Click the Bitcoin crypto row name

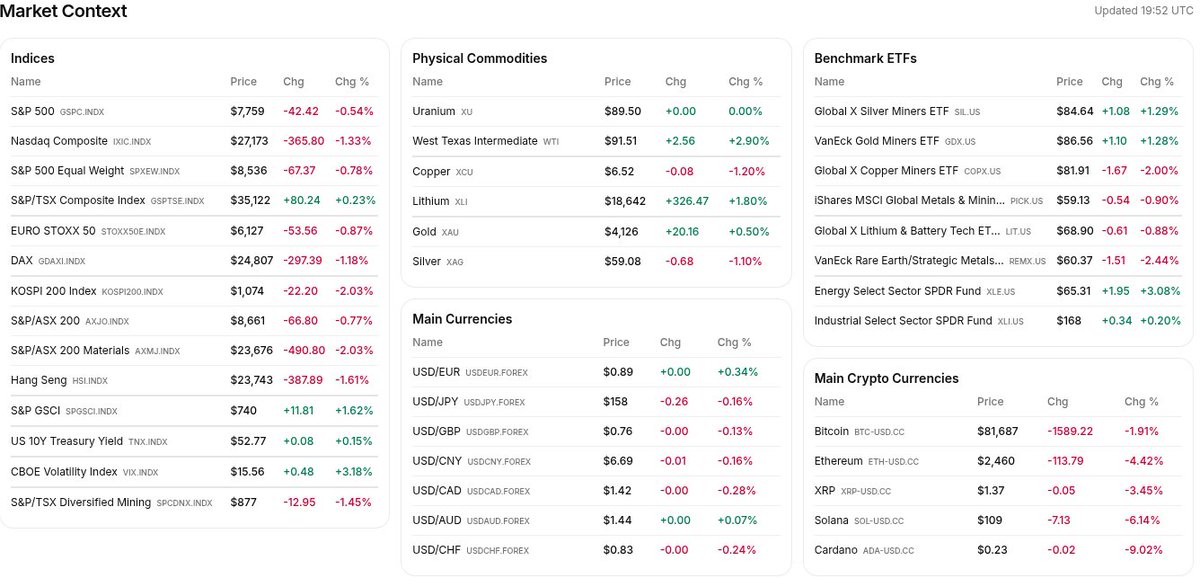[832, 431]
